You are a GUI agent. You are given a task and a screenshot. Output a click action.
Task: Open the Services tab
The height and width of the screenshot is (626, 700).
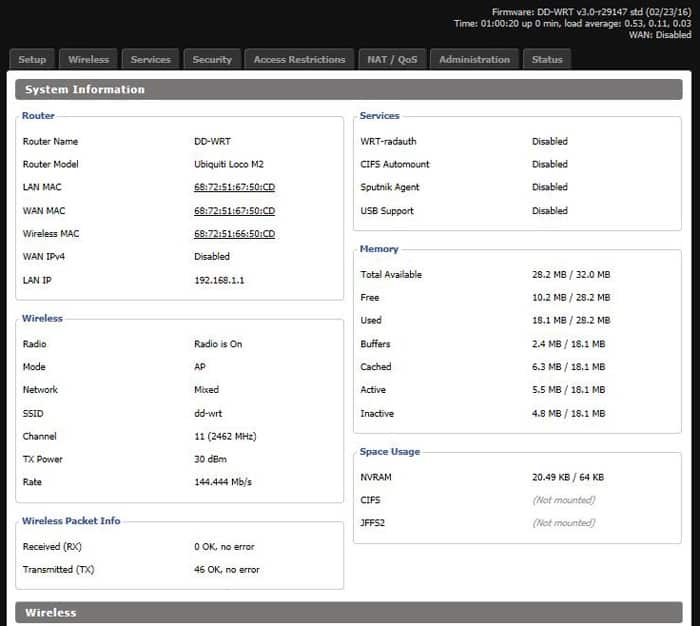[x=150, y=59]
